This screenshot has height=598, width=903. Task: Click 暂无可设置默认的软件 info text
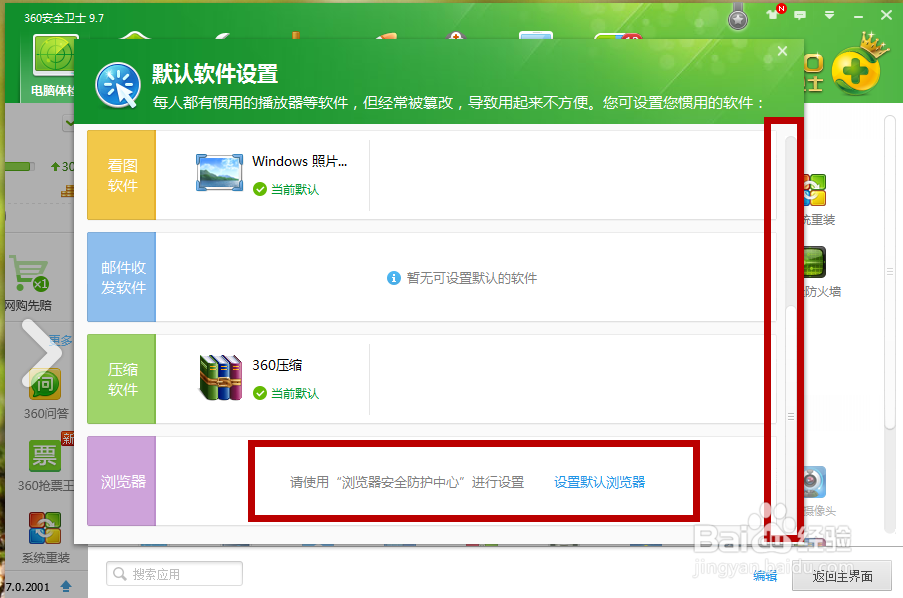coord(472,278)
